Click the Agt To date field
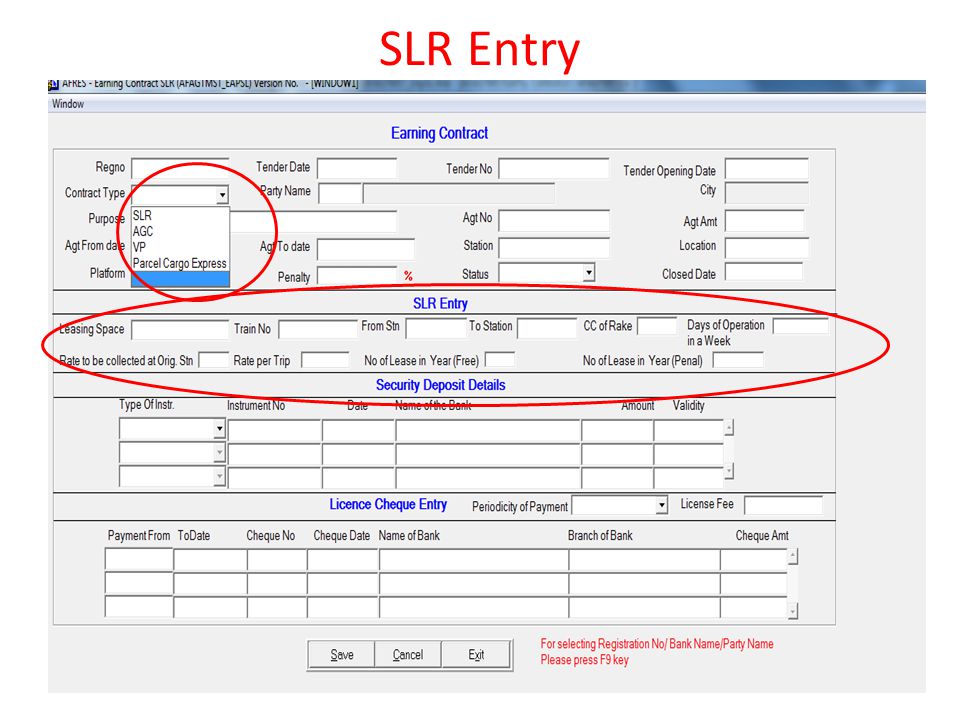960x720 pixels. pos(366,249)
